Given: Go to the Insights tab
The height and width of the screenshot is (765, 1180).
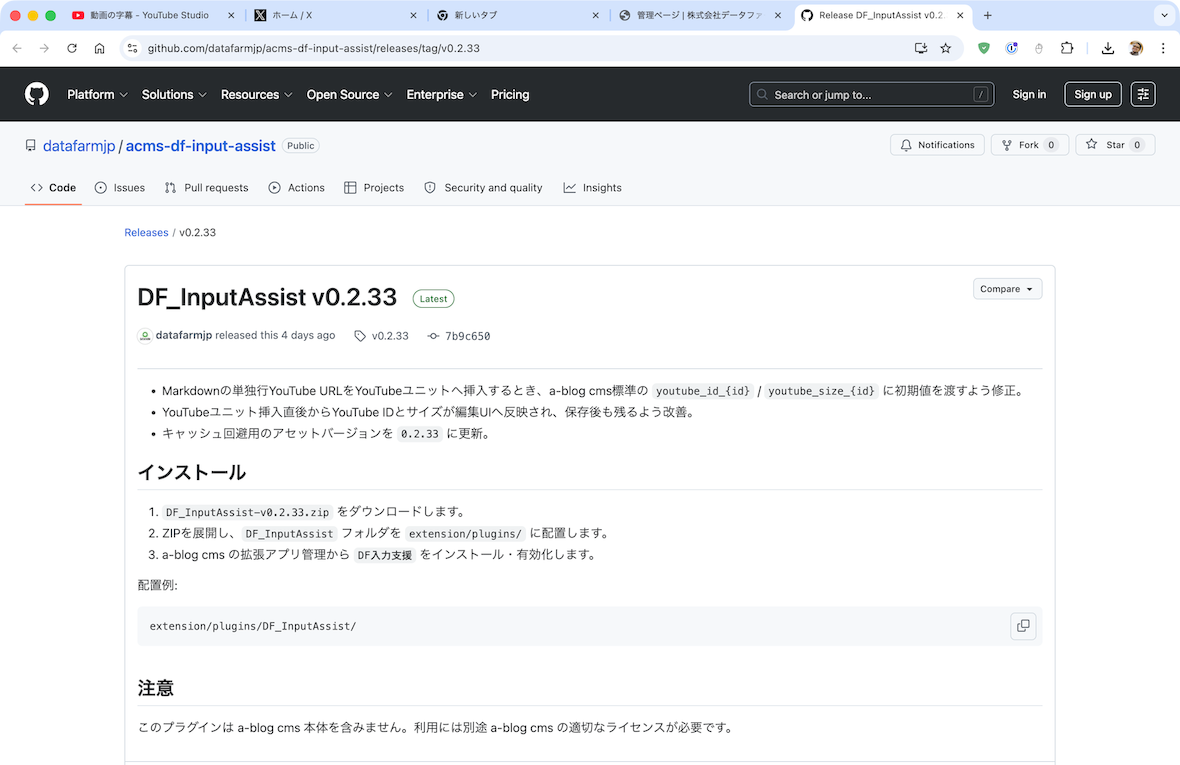Looking at the screenshot, I should pyautogui.click(x=592, y=188).
